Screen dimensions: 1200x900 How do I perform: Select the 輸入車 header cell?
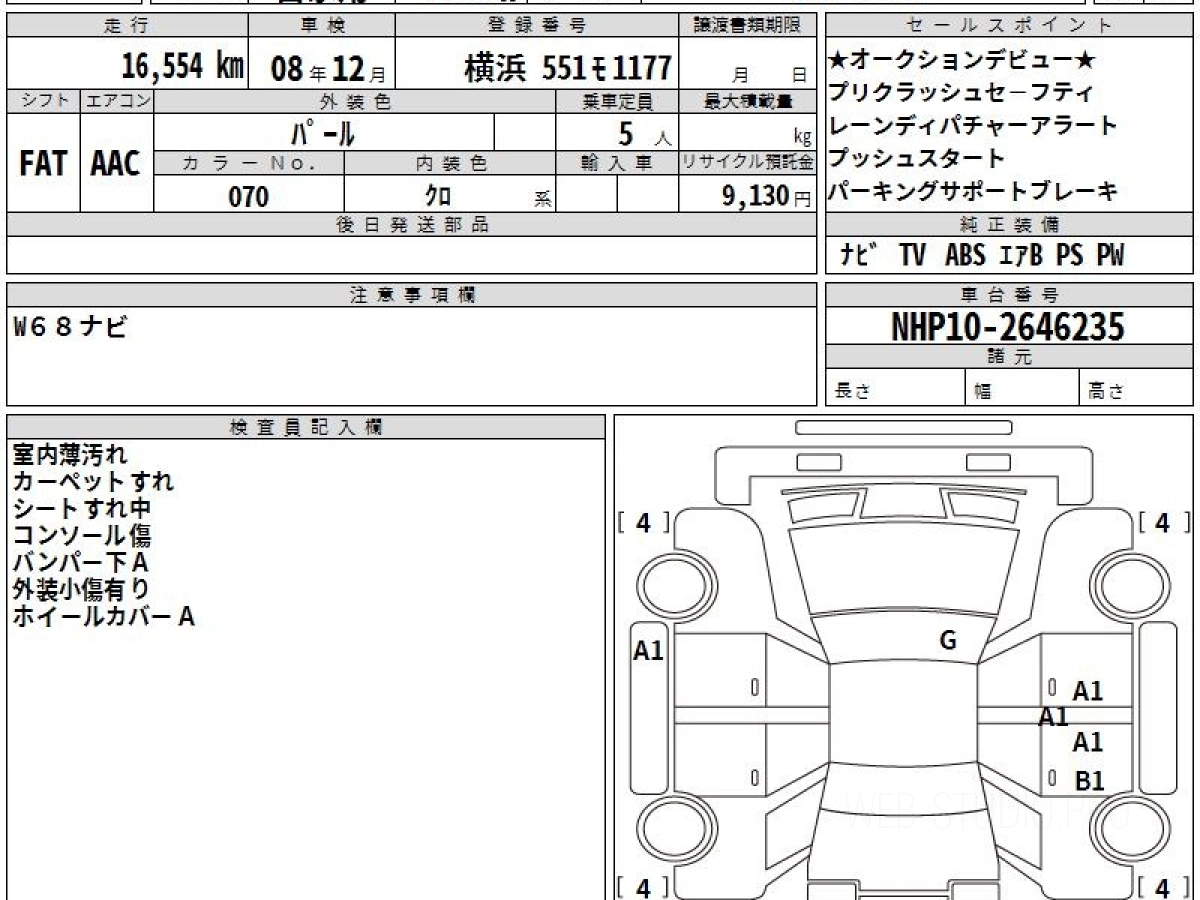617,163
